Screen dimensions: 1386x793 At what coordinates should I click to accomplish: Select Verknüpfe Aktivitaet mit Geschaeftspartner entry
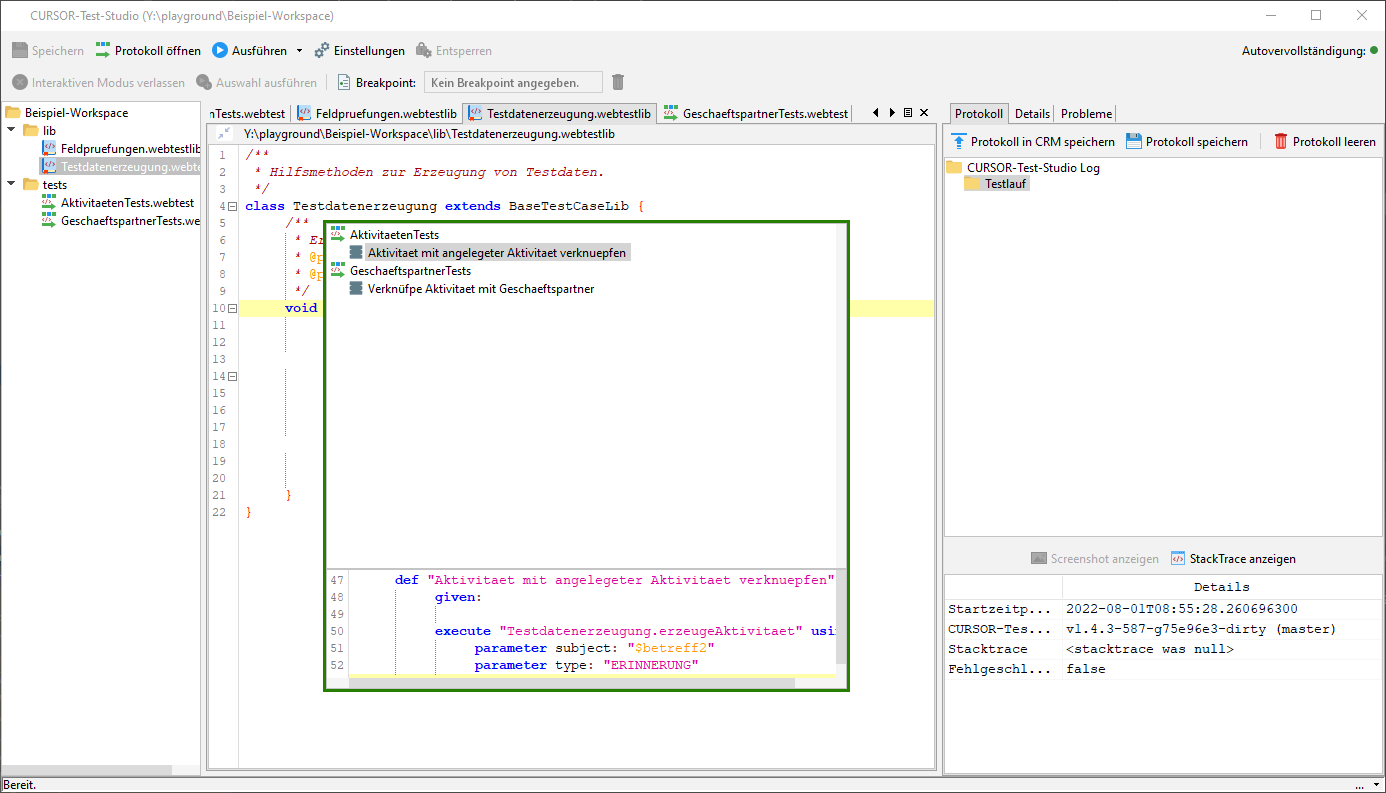tap(480, 289)
